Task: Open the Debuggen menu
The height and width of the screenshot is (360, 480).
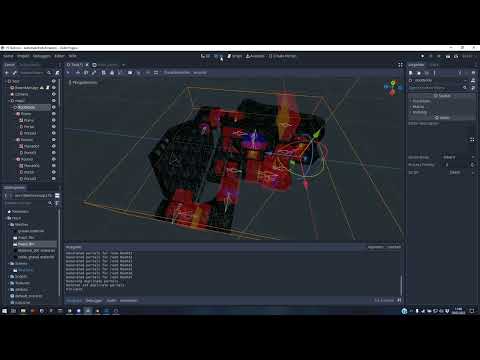Action: click(42, 56)
